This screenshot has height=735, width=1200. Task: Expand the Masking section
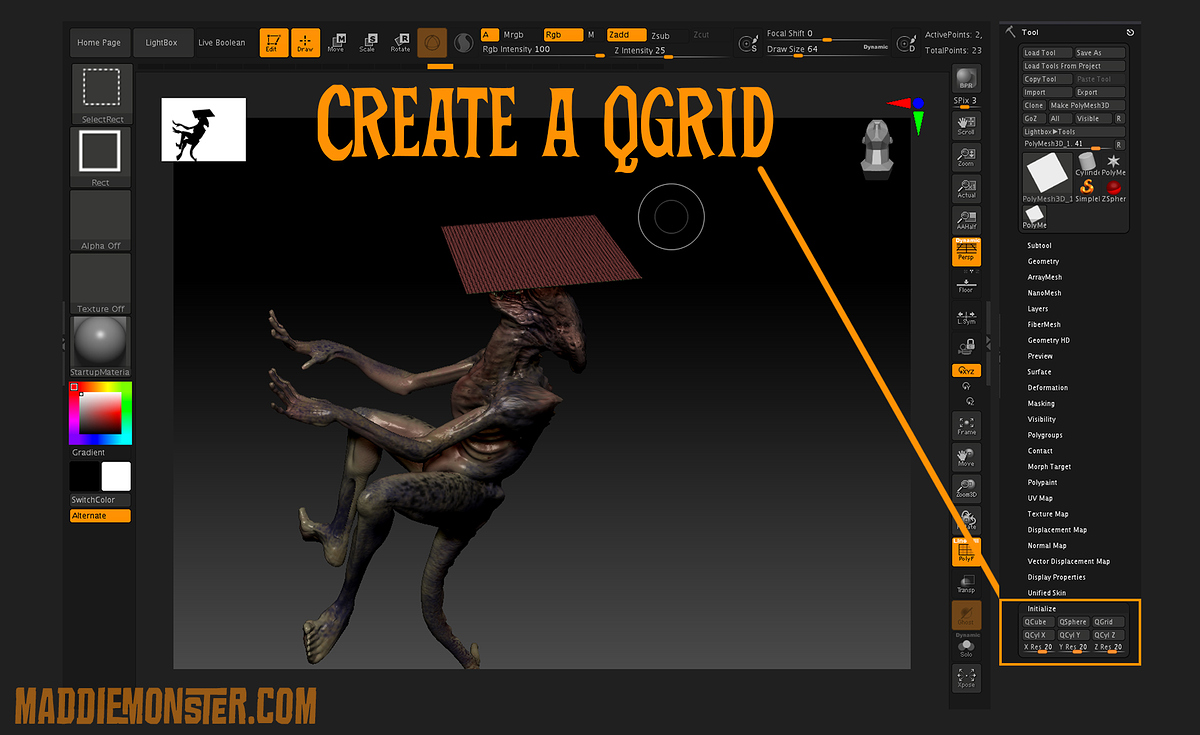pos(1041,403)
